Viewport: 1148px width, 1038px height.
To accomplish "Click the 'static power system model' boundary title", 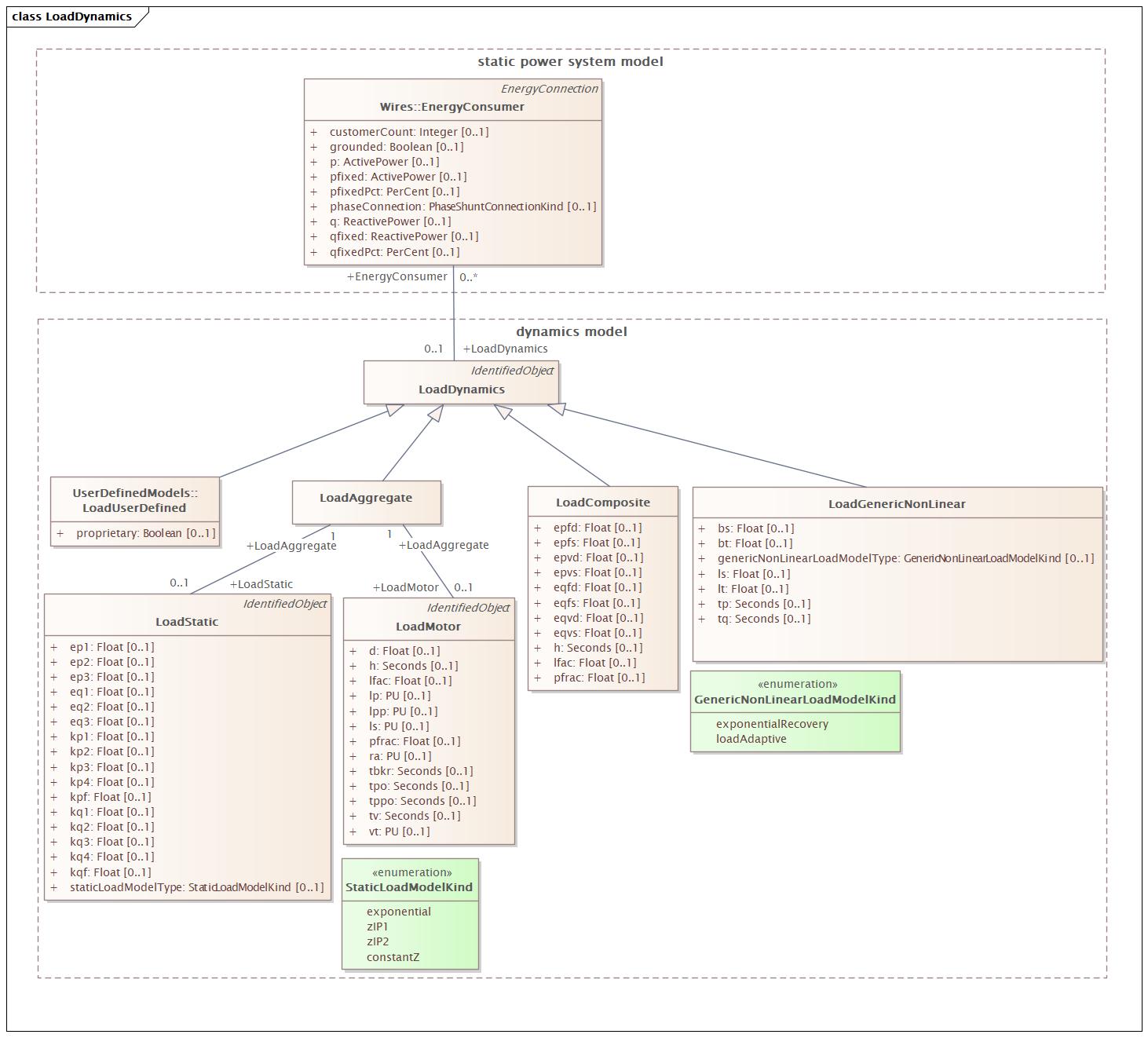I will point(570,61).
